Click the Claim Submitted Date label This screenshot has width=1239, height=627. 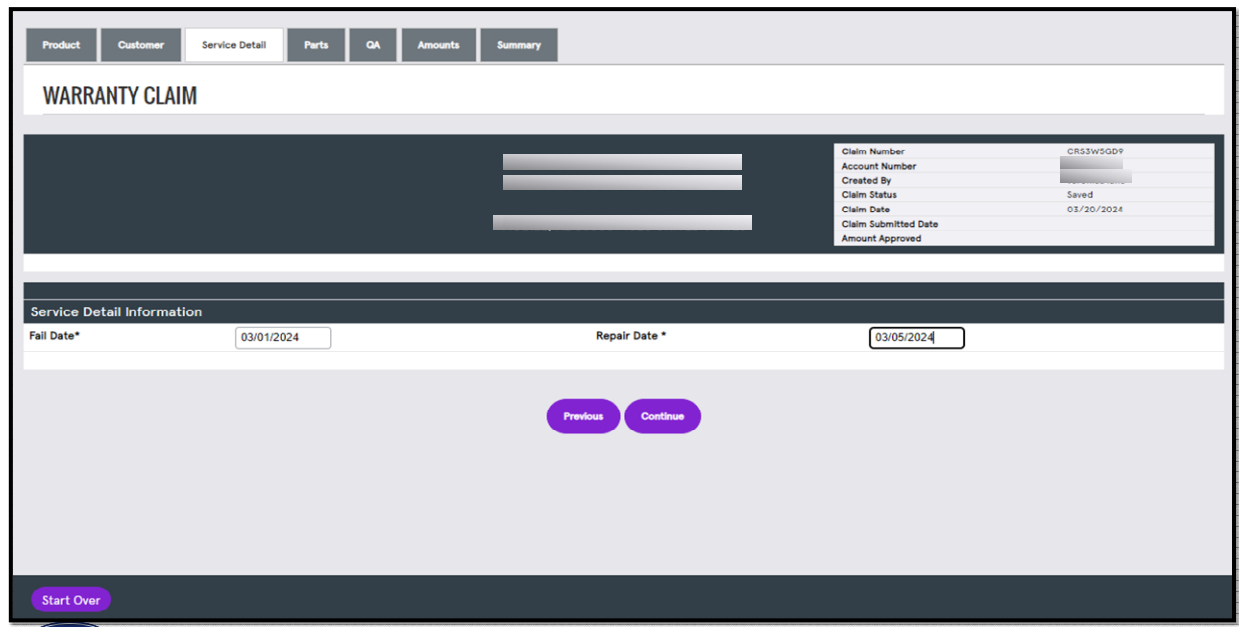[x=889, y=224]
